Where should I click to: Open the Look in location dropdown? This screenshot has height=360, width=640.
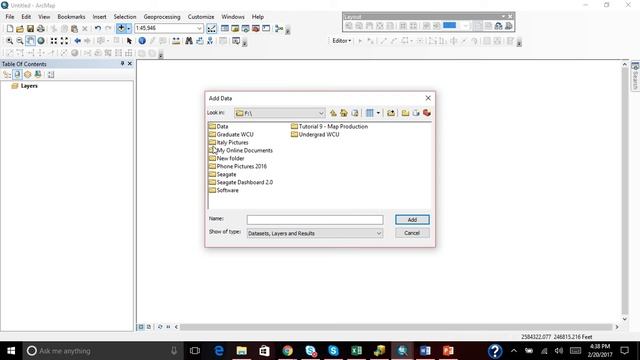321,113
